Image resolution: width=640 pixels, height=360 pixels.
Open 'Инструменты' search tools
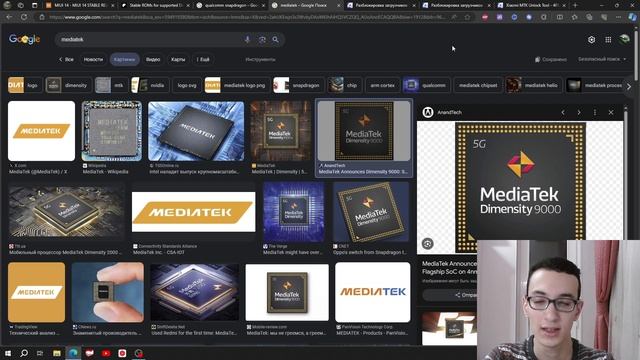pyautogui.click(x=260, y=60)
